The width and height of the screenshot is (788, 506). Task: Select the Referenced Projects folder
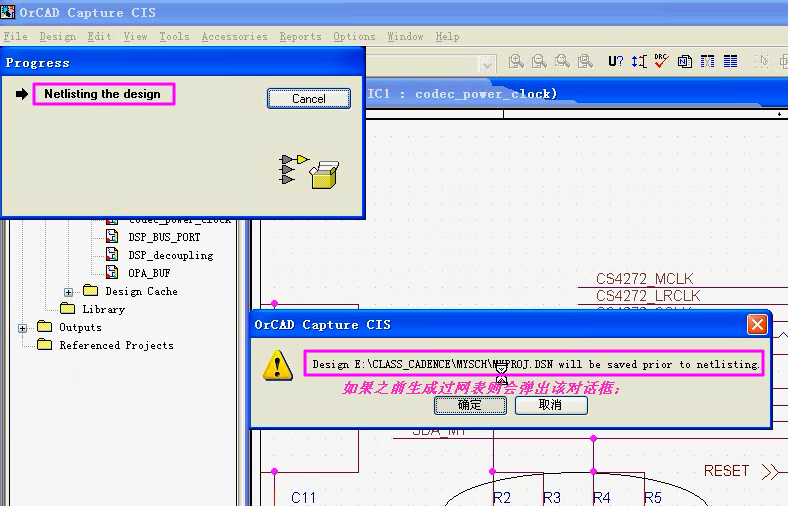pyautogui.click(x=116, y=346)
